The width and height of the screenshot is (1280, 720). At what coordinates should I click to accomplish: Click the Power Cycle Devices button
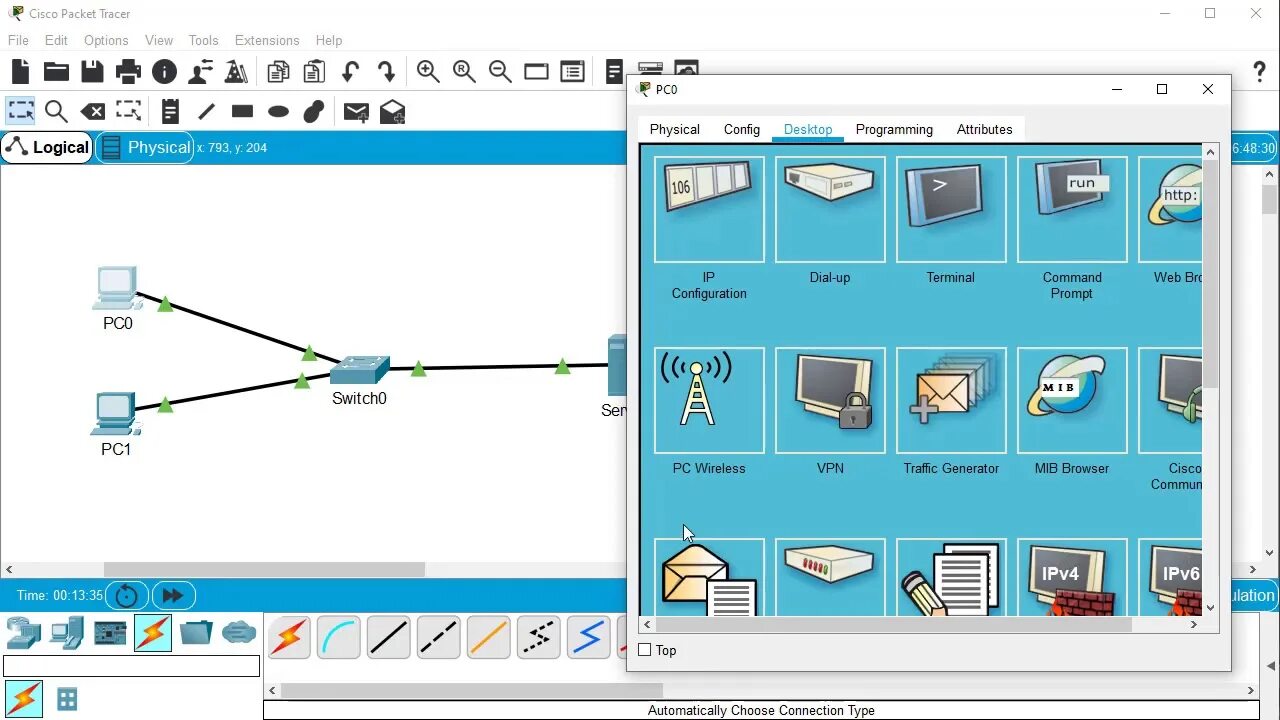tap(126, 595)
